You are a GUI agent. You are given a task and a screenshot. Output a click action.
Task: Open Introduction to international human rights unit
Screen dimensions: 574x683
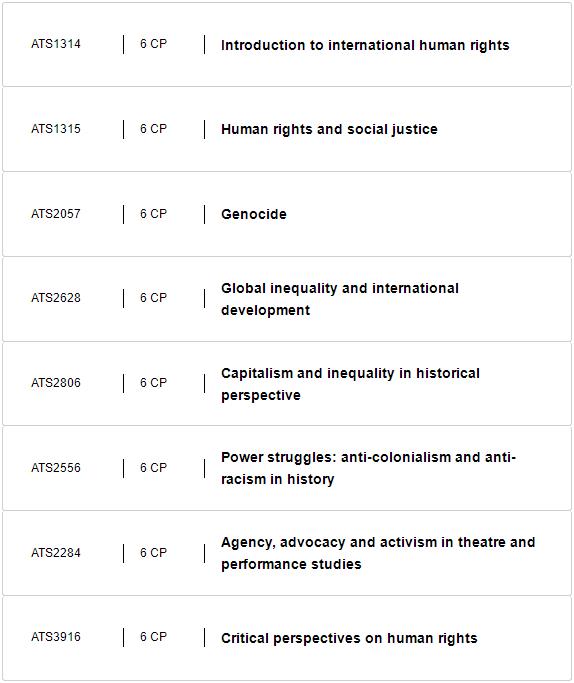(365, 45)
